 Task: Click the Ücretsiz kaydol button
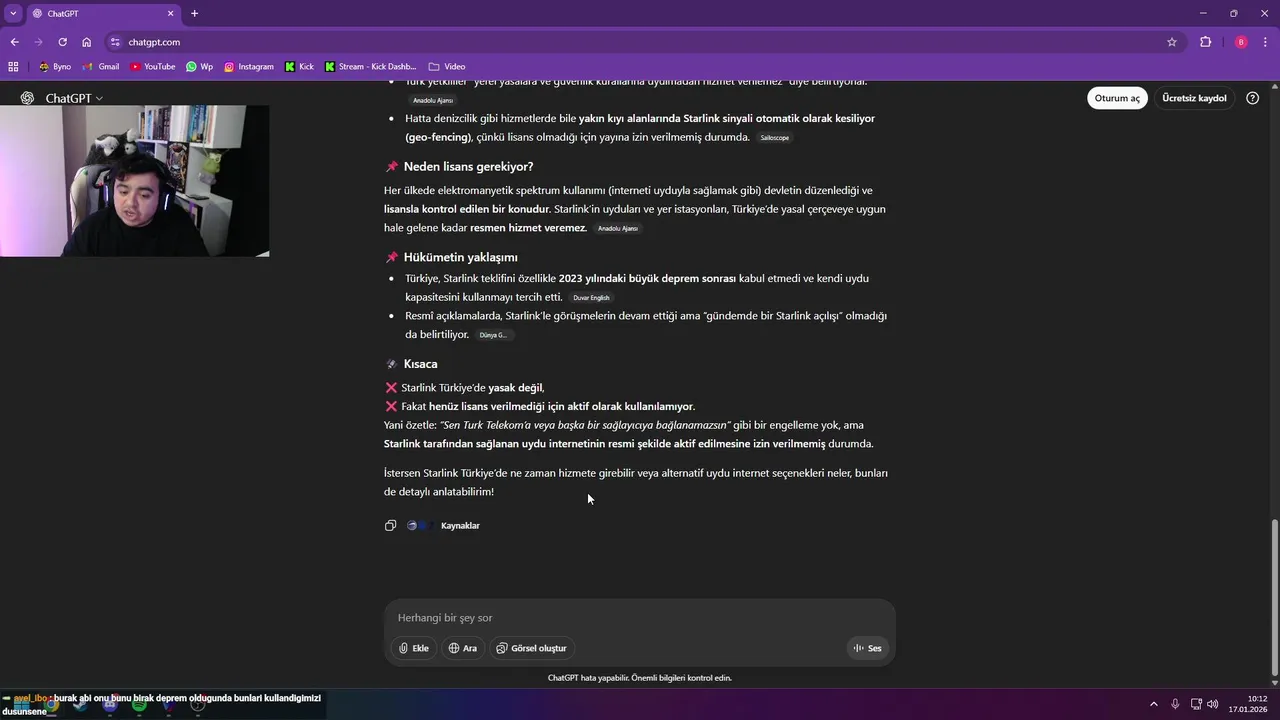(1194, 98)
